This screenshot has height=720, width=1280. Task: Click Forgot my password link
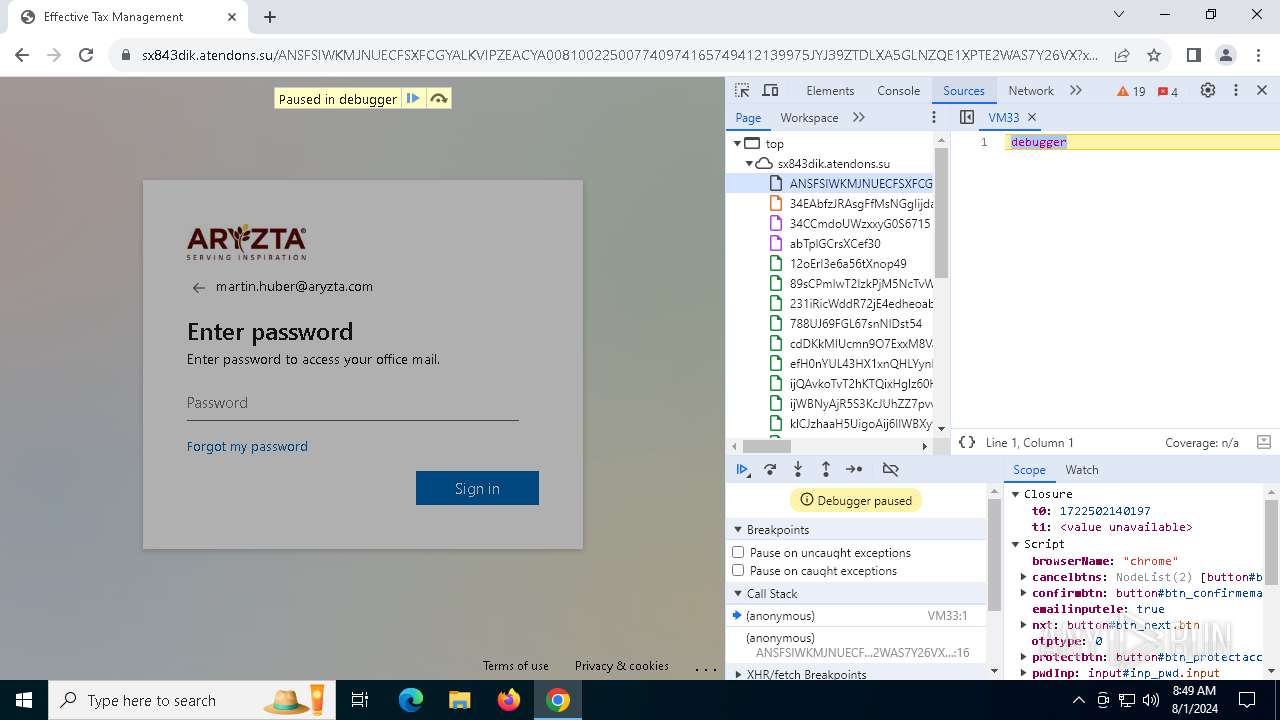click(x=247, y=446)
